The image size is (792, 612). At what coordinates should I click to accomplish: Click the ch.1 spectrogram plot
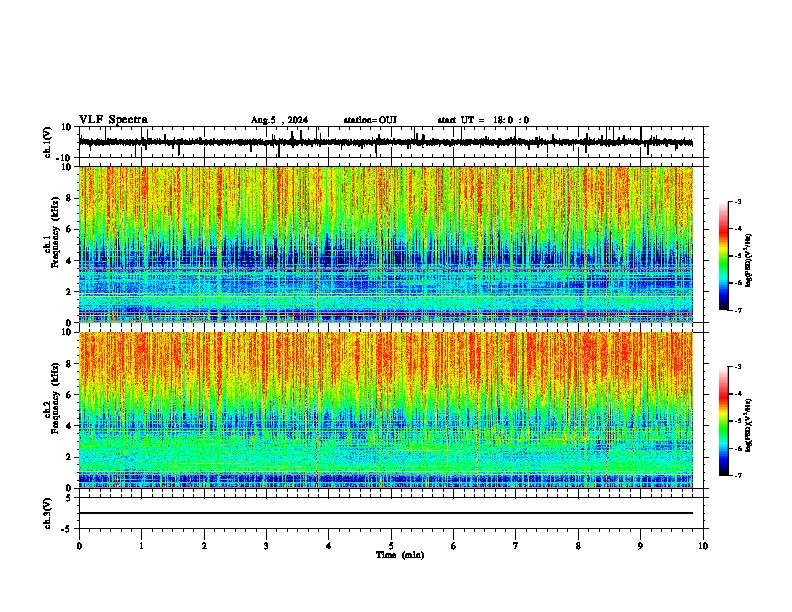[386, 244]
